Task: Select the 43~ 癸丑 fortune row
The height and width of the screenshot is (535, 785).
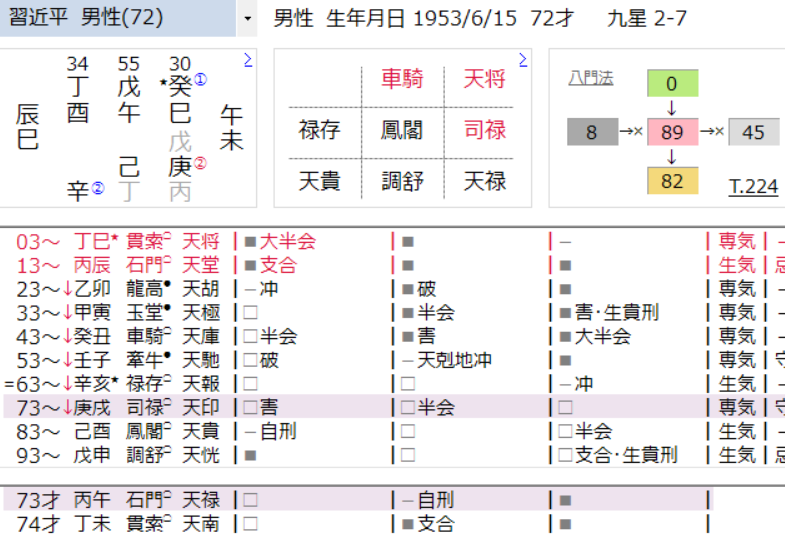Action: tap(394, 336)
